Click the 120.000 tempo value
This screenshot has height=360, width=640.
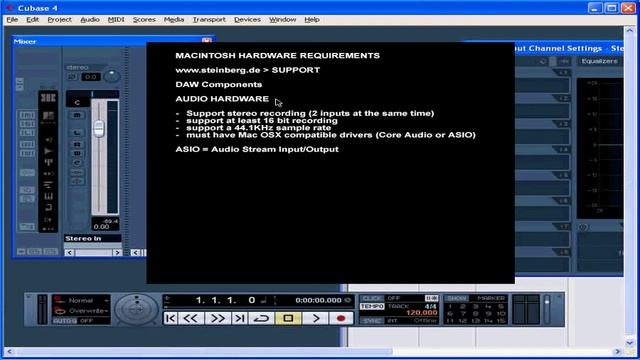[422, 313]
